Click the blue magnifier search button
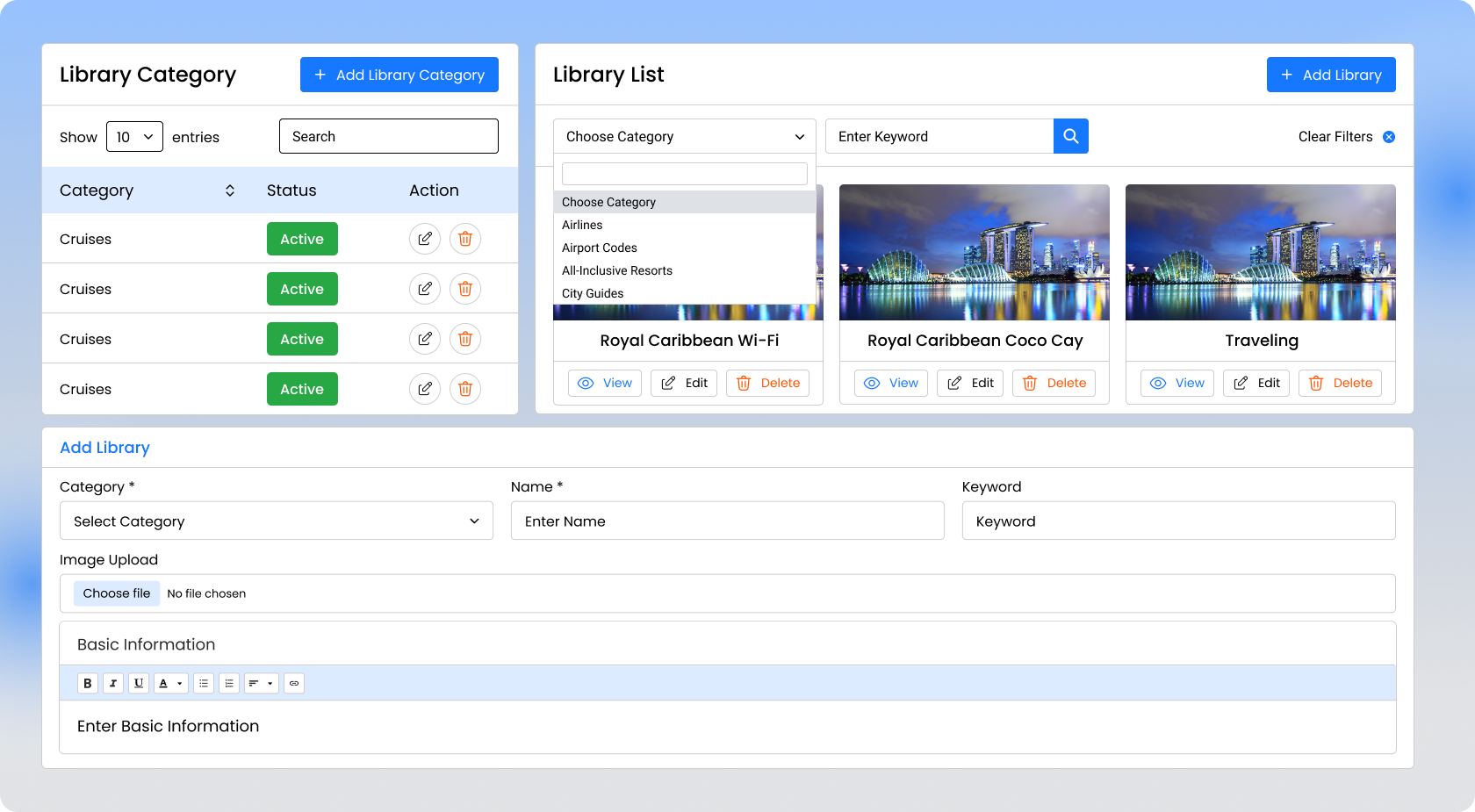The width and height of the screenshot is (1475, 812). point(1070,136)
